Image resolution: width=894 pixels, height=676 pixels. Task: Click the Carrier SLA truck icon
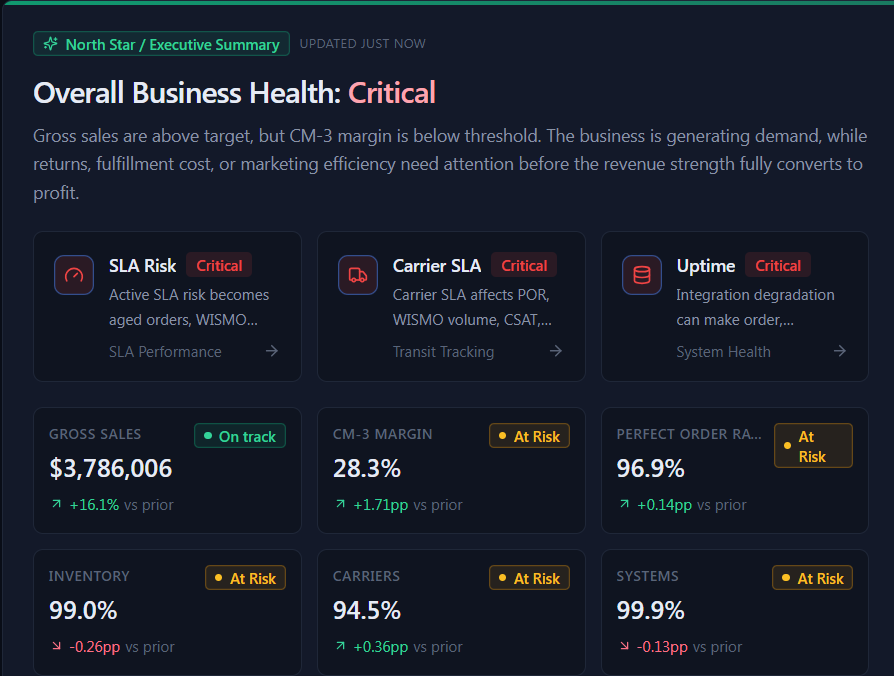[x=358, y=275]
